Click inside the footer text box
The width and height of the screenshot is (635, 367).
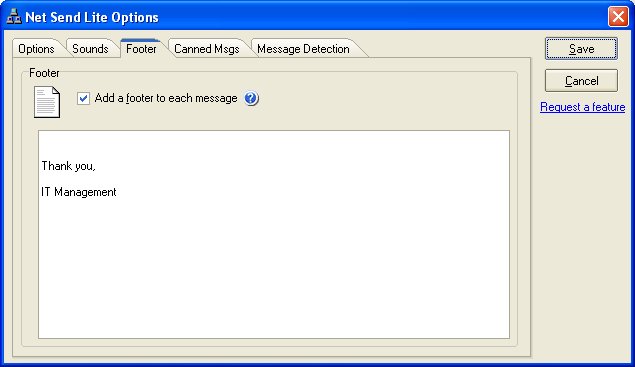point(274,234)
